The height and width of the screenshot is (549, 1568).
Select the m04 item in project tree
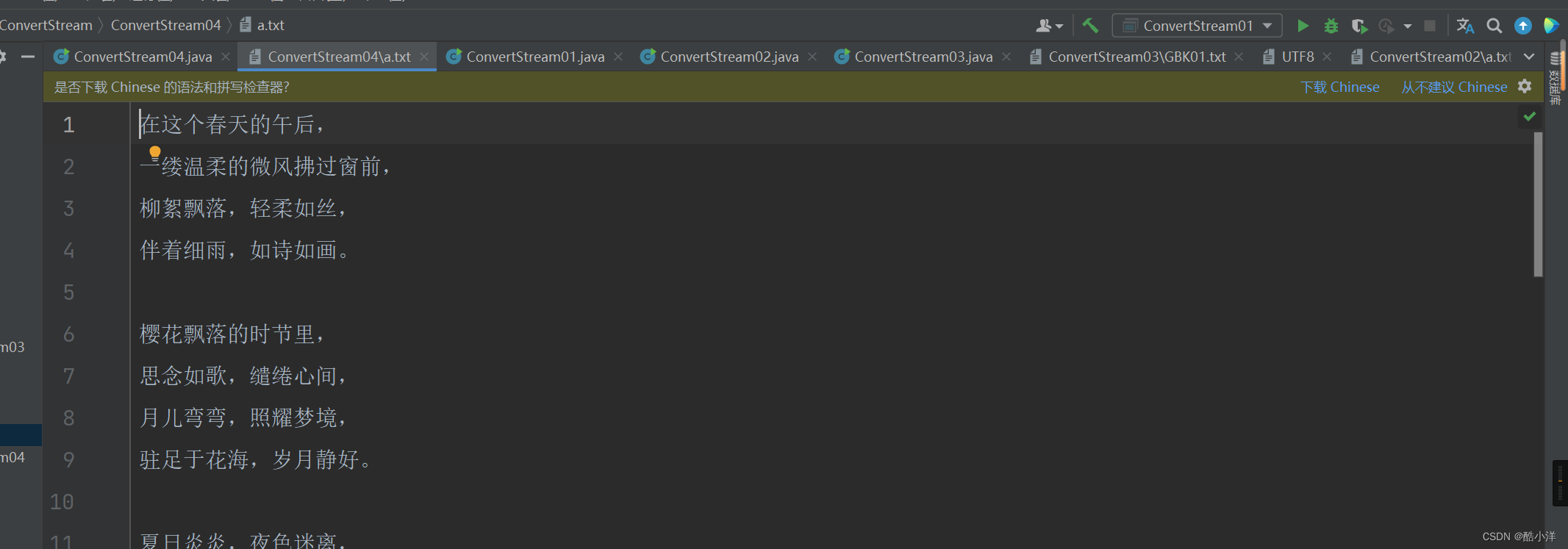(x=12, y=456)
